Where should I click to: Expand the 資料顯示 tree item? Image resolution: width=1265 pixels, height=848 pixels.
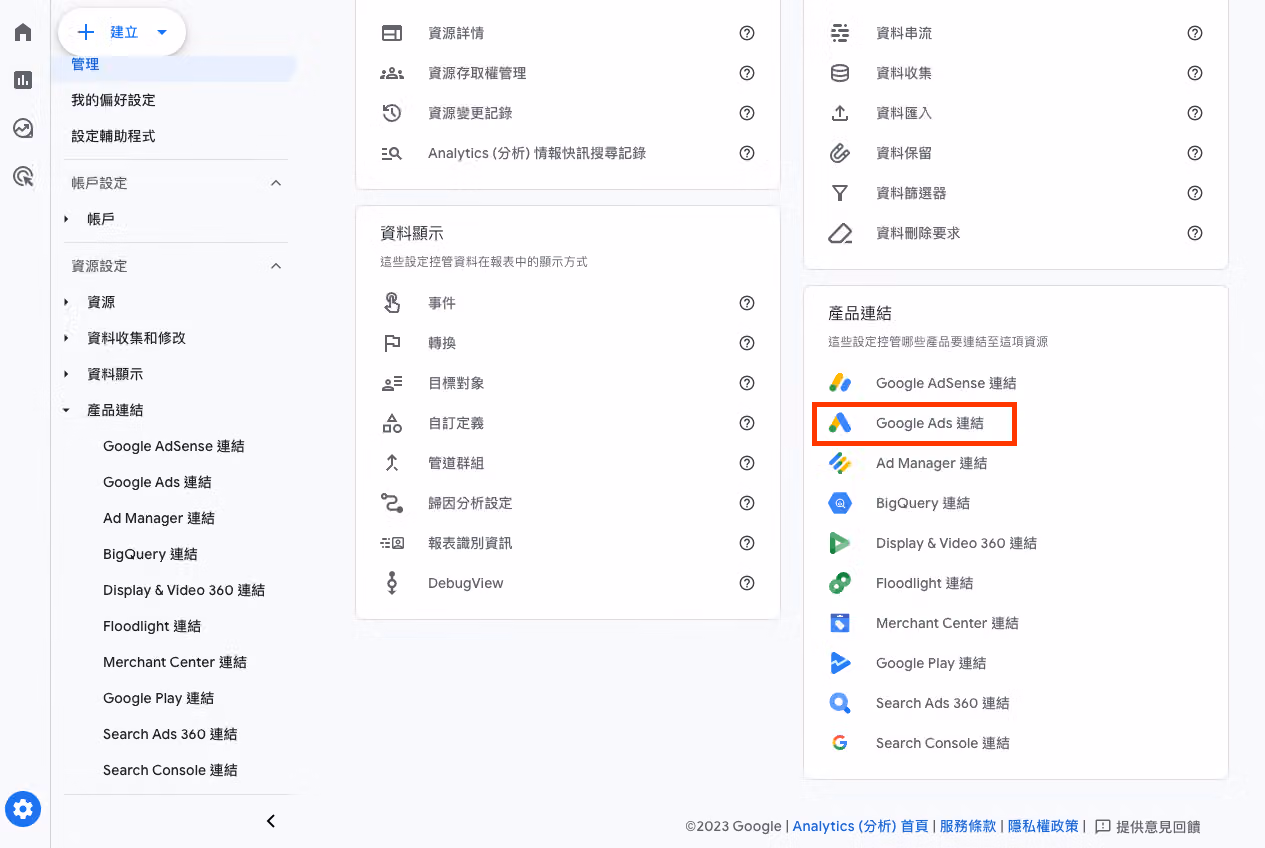tap(66, 374)
